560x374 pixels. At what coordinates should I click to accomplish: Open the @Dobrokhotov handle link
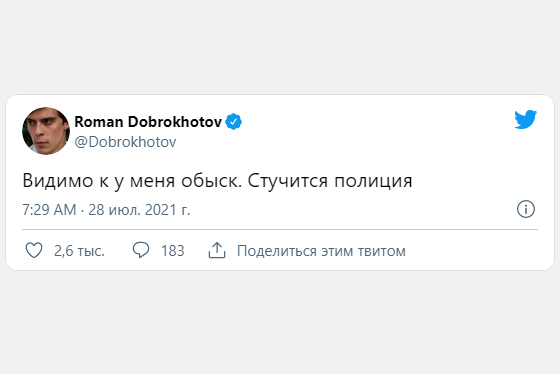coord(125,142)
